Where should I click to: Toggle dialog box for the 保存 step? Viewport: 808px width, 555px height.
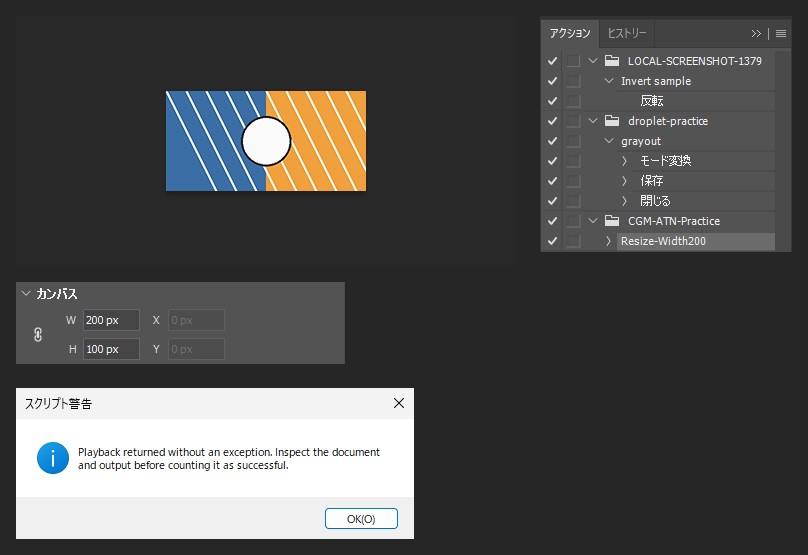click(573, 181)
